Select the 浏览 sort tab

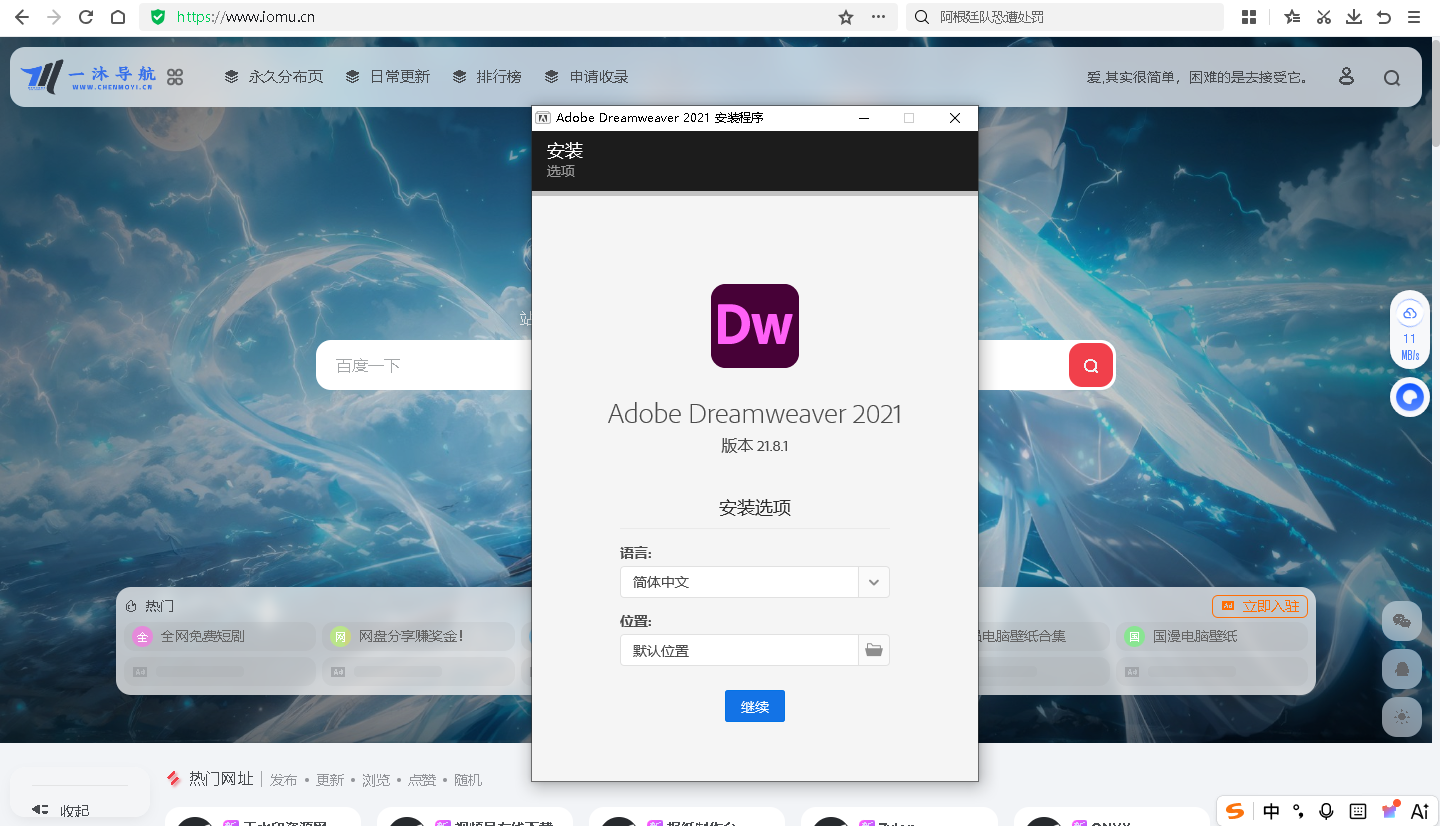click(x=376, y=780)
